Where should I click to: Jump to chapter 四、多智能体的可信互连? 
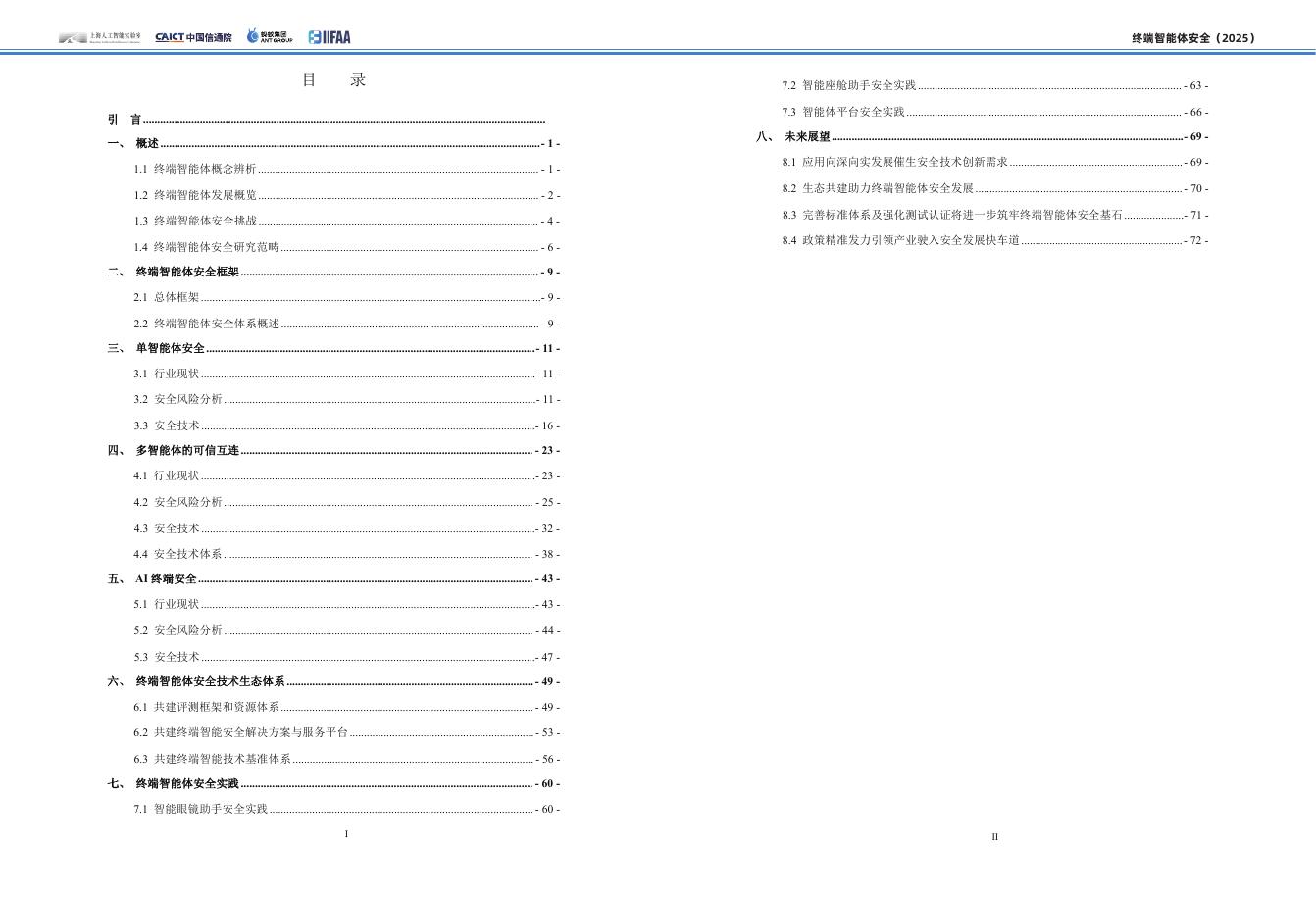[334, 450]
